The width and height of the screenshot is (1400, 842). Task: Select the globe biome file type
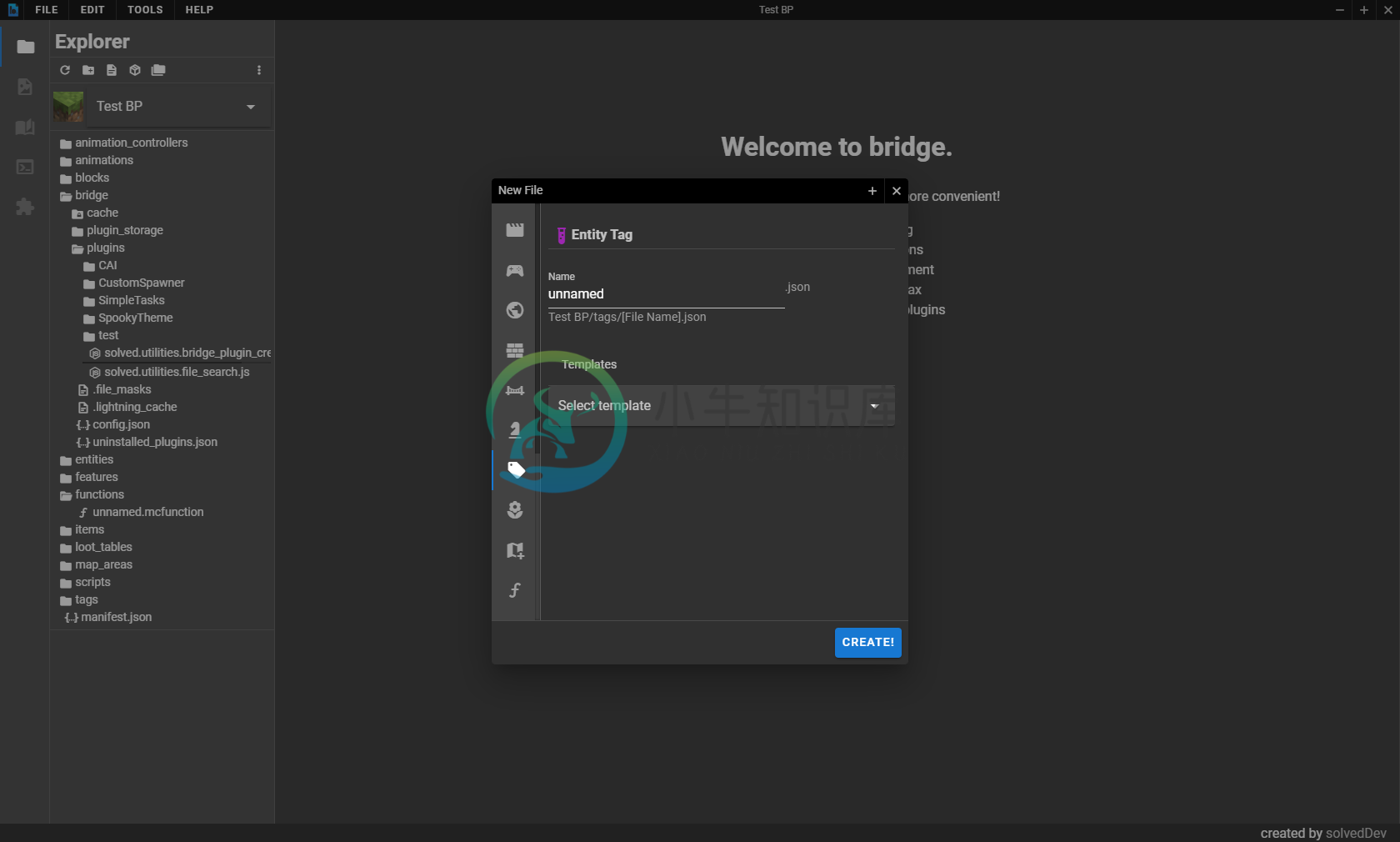(515, 310)
